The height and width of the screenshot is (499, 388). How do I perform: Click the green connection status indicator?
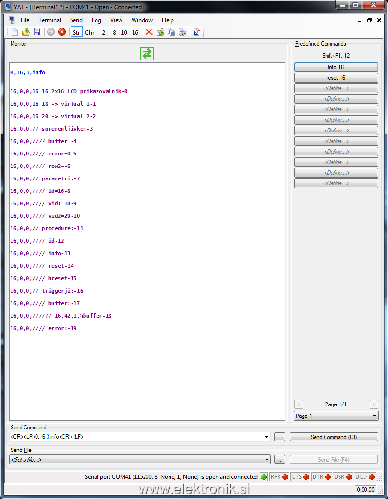coord(264,477)
